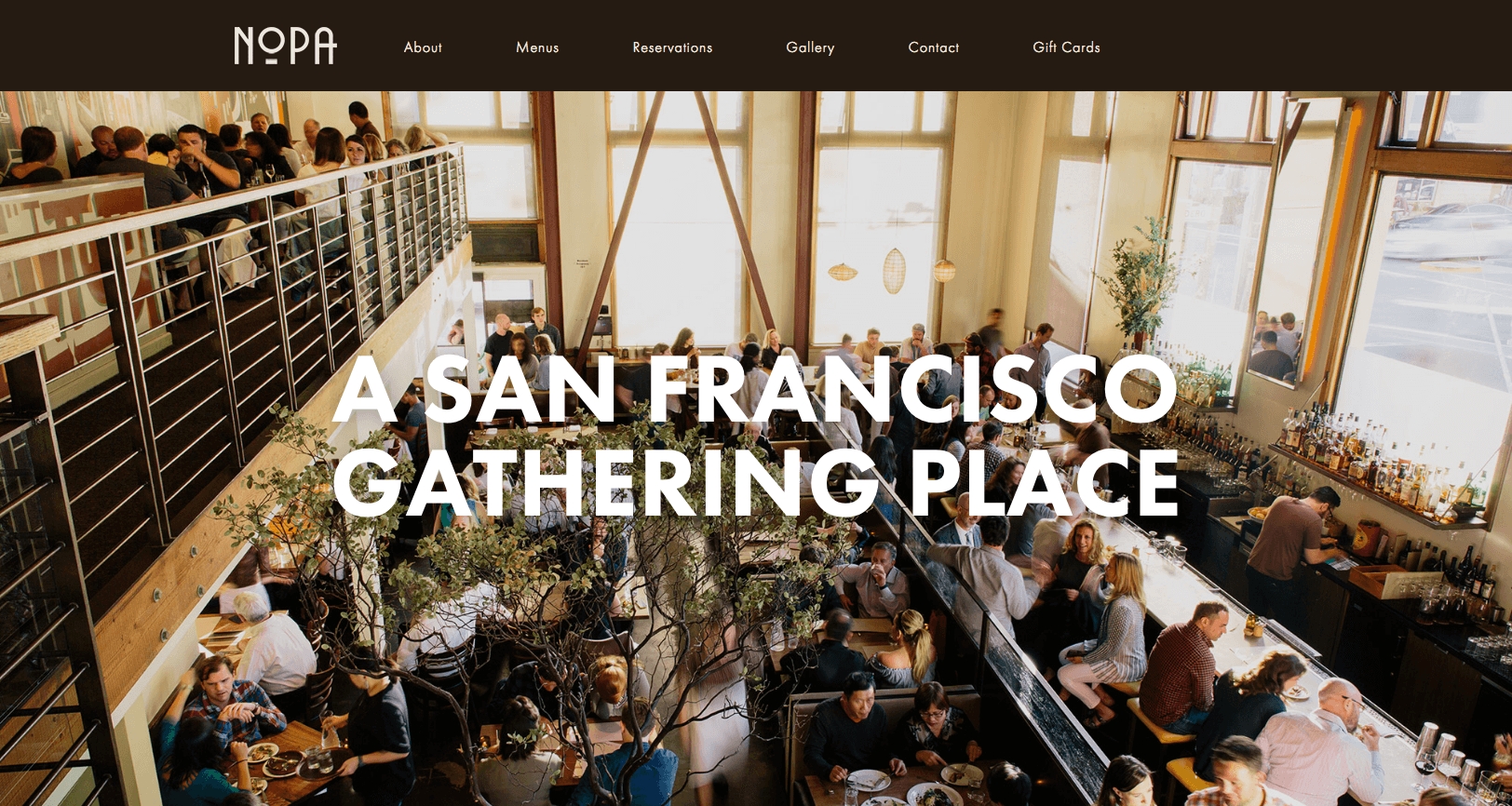The image size is (1512, 806).
Task: Open the About page
Action: [x=423, y=47]
